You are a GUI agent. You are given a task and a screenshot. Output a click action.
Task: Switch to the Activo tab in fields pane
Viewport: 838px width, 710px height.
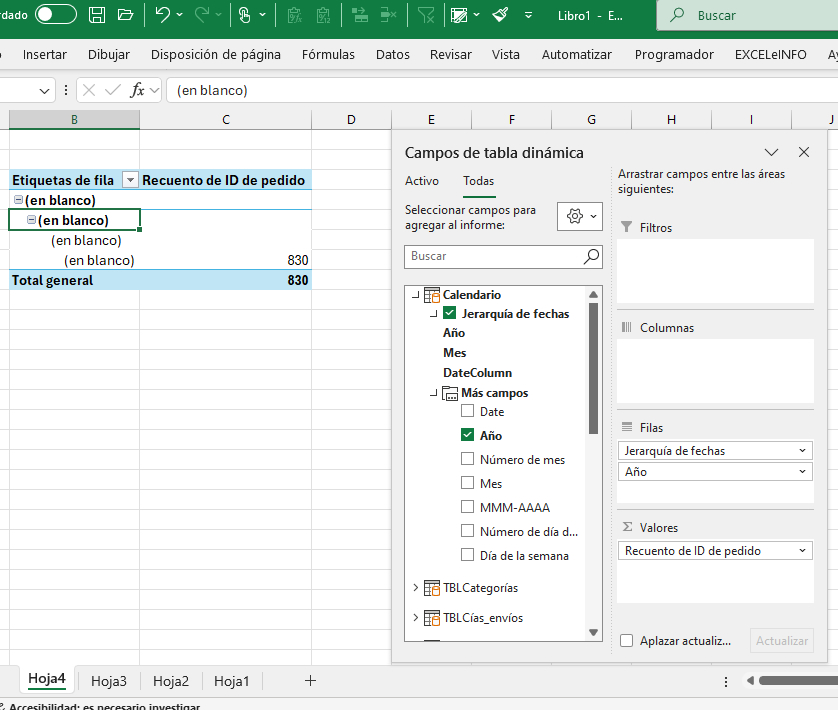coord(421,181)
